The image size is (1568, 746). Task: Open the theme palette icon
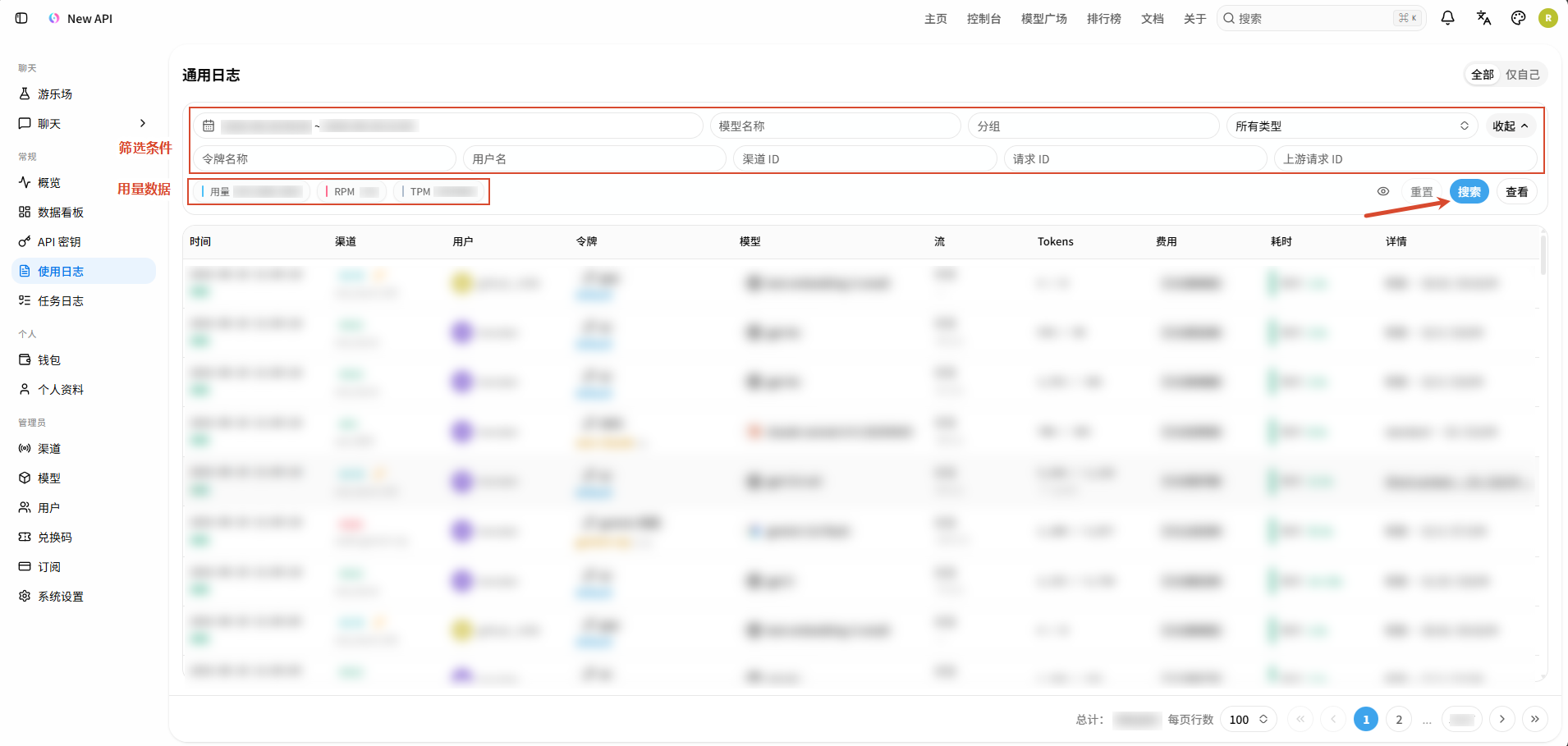(1519, 18)
